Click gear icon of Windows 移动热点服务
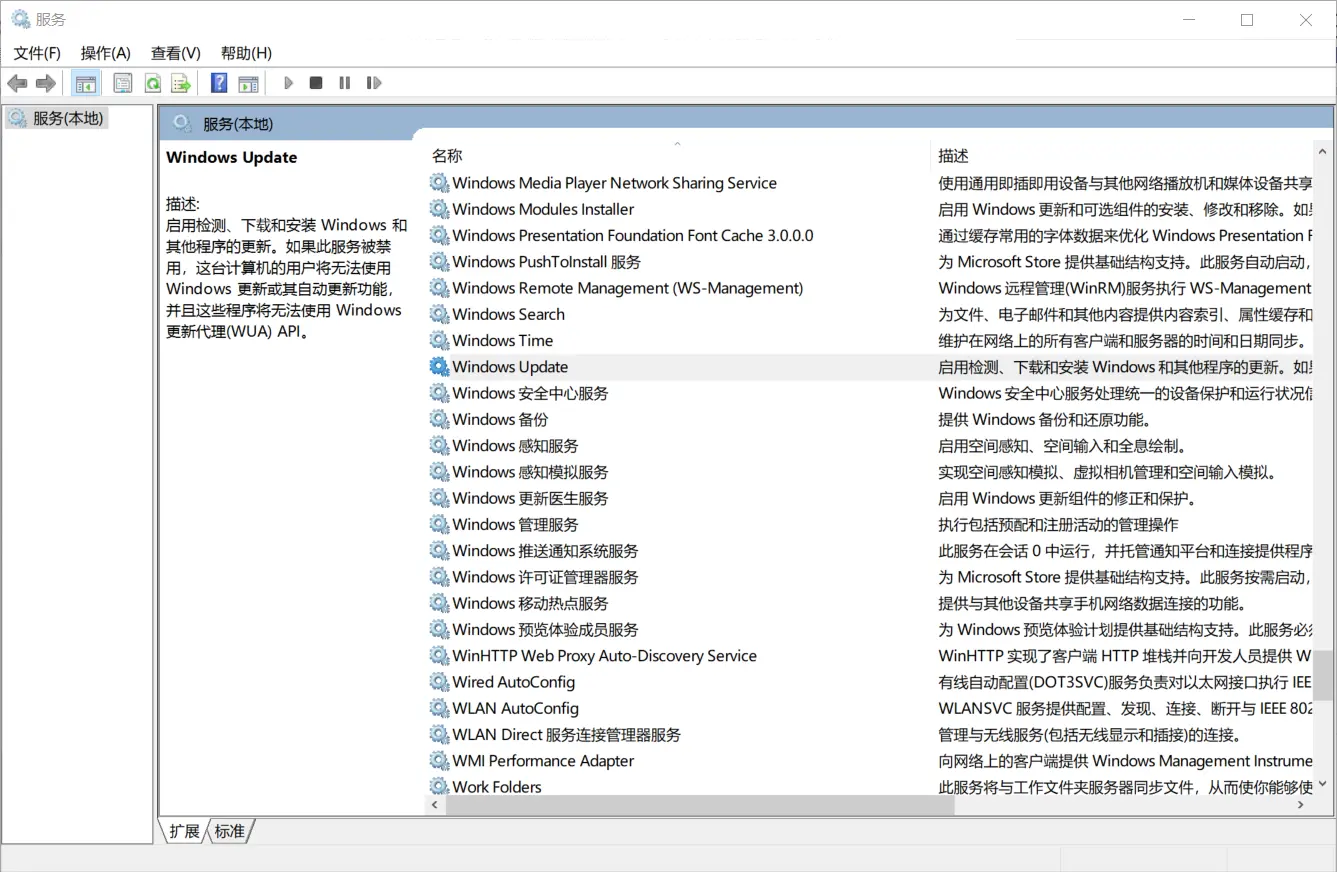1337x872 pixels. tap(439, 603)
